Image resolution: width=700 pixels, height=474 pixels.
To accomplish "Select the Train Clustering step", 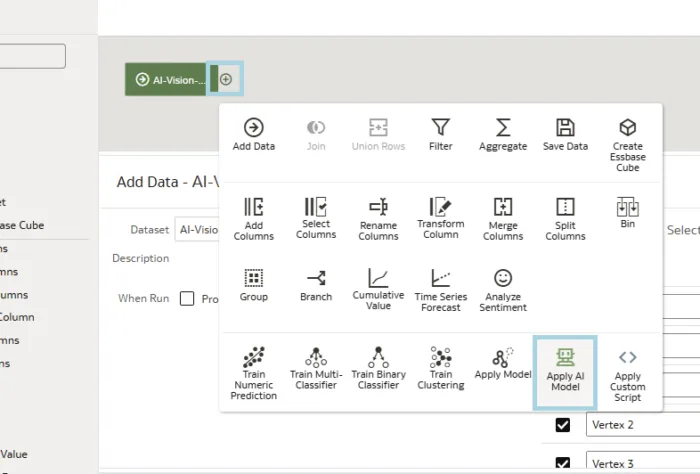I will tap(440, 358).
